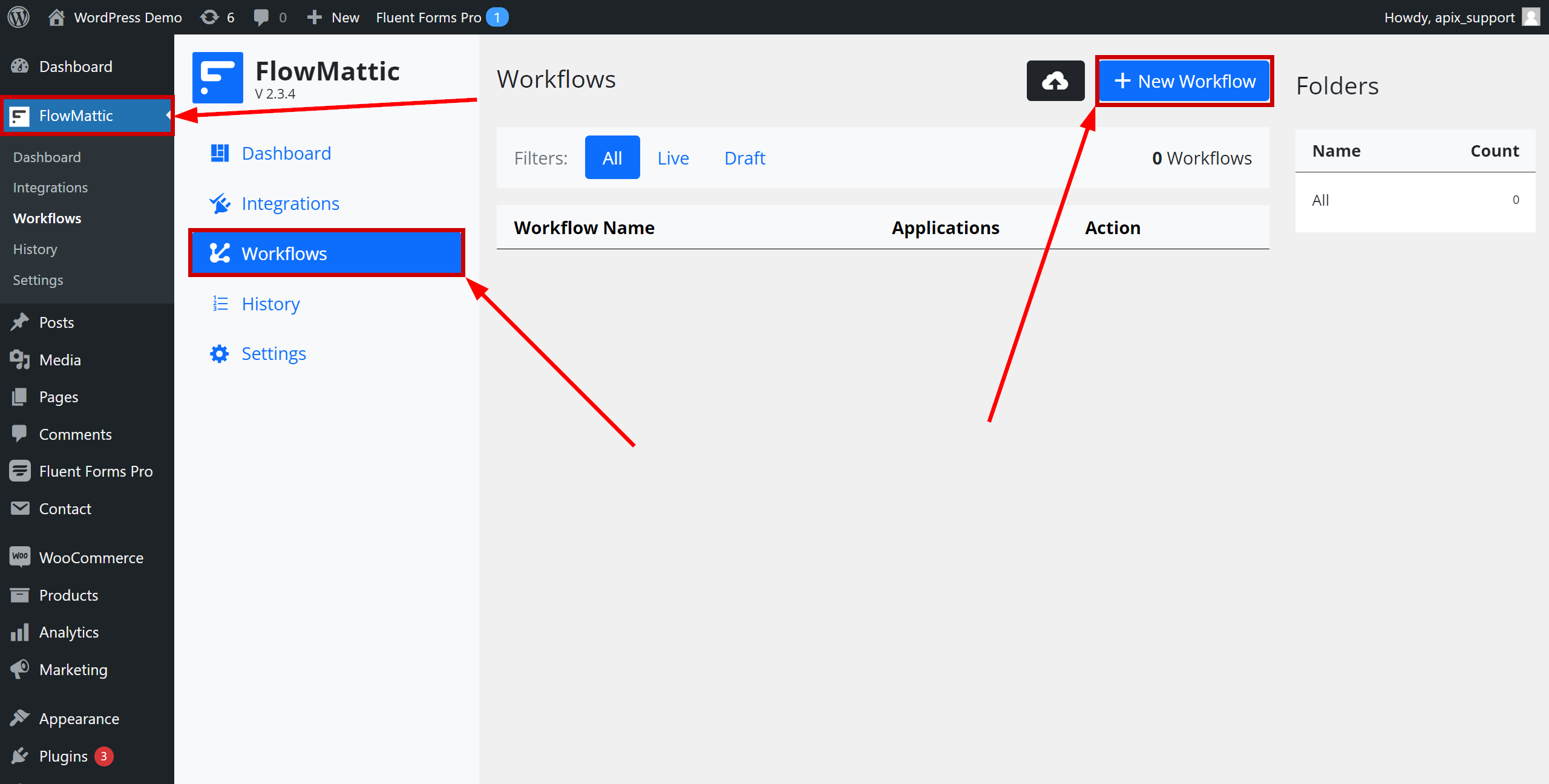Click the History numbered list icon
1549x784 pixels.
click(x=220, y=303)
